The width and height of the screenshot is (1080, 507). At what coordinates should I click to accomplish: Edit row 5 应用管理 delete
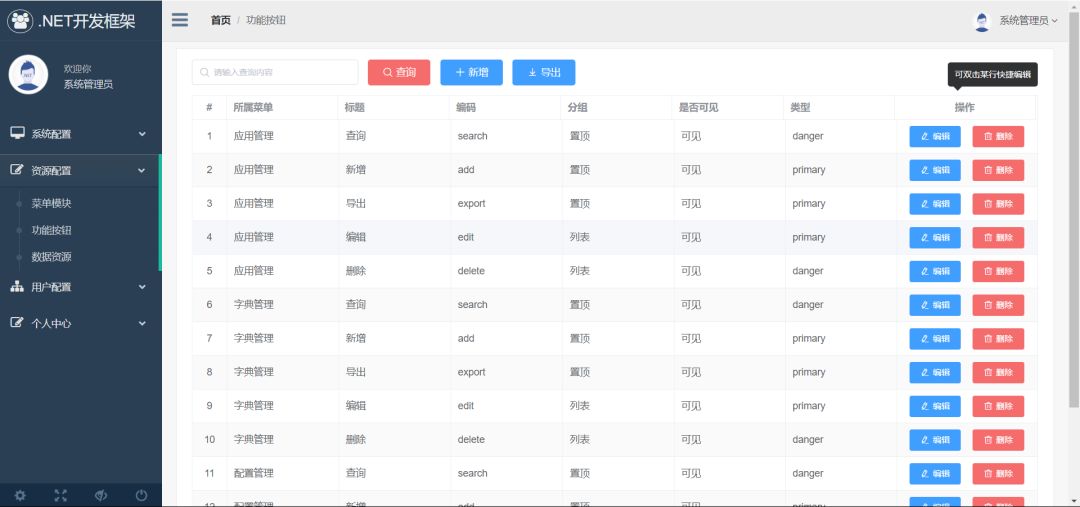pyautogui.click(x=935, y=271)
